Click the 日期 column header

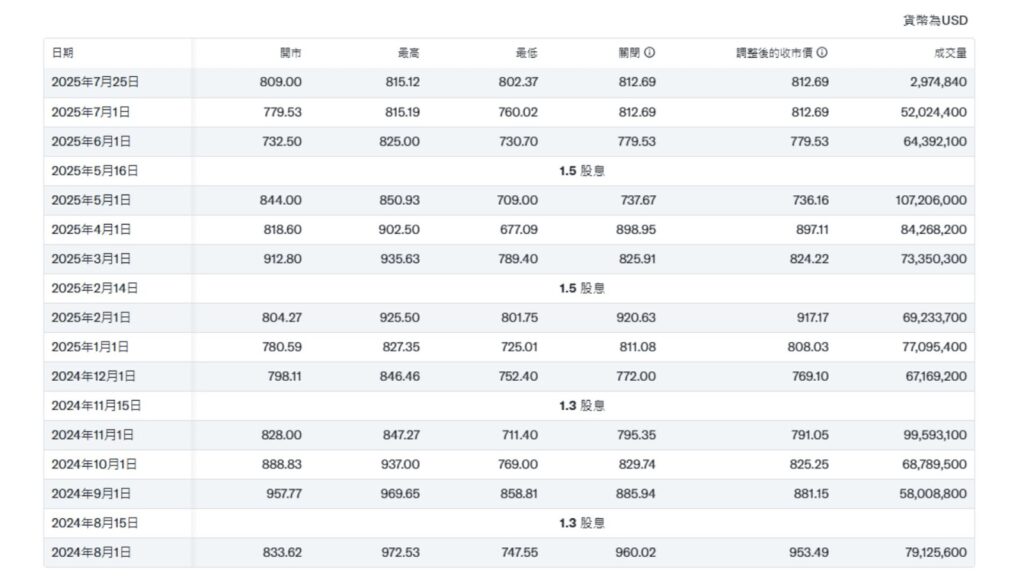(x=63, y=53)
